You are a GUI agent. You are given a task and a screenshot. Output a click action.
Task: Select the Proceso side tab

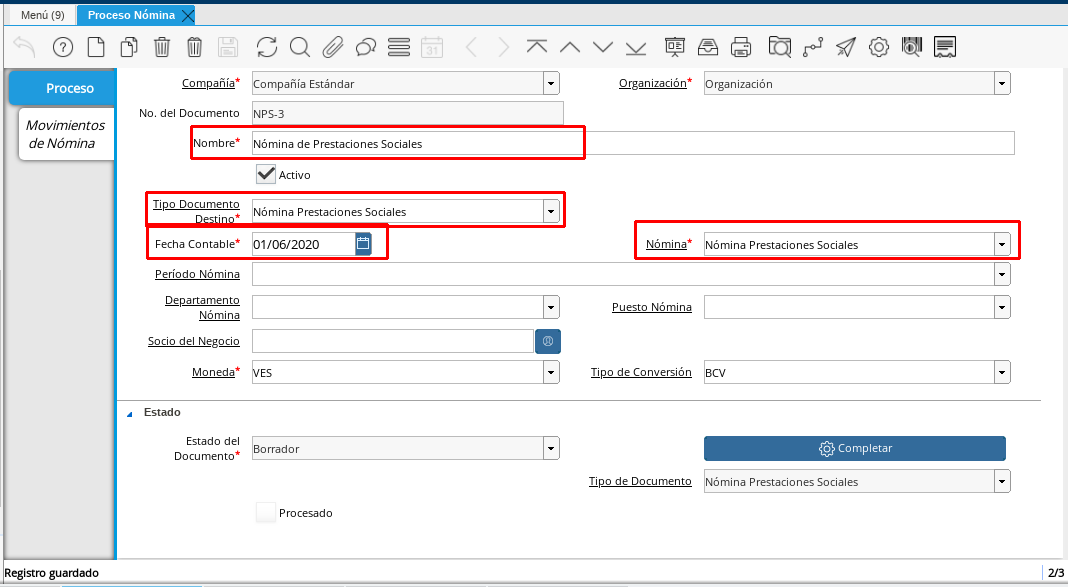pos(62,89)
